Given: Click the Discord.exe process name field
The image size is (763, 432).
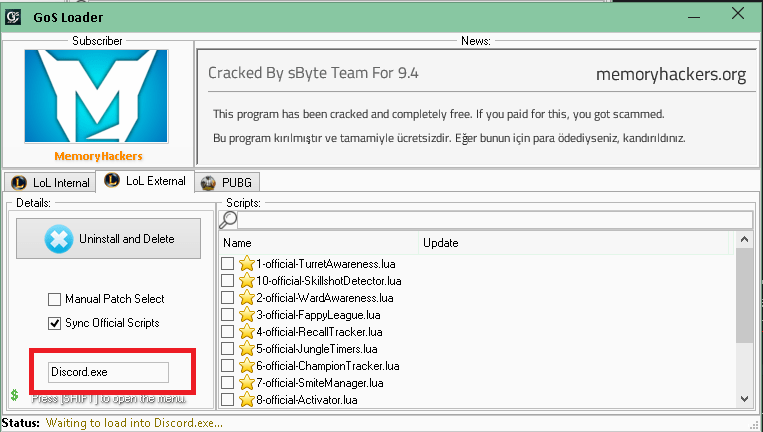Looking at the screenshot, I should 108,372.
